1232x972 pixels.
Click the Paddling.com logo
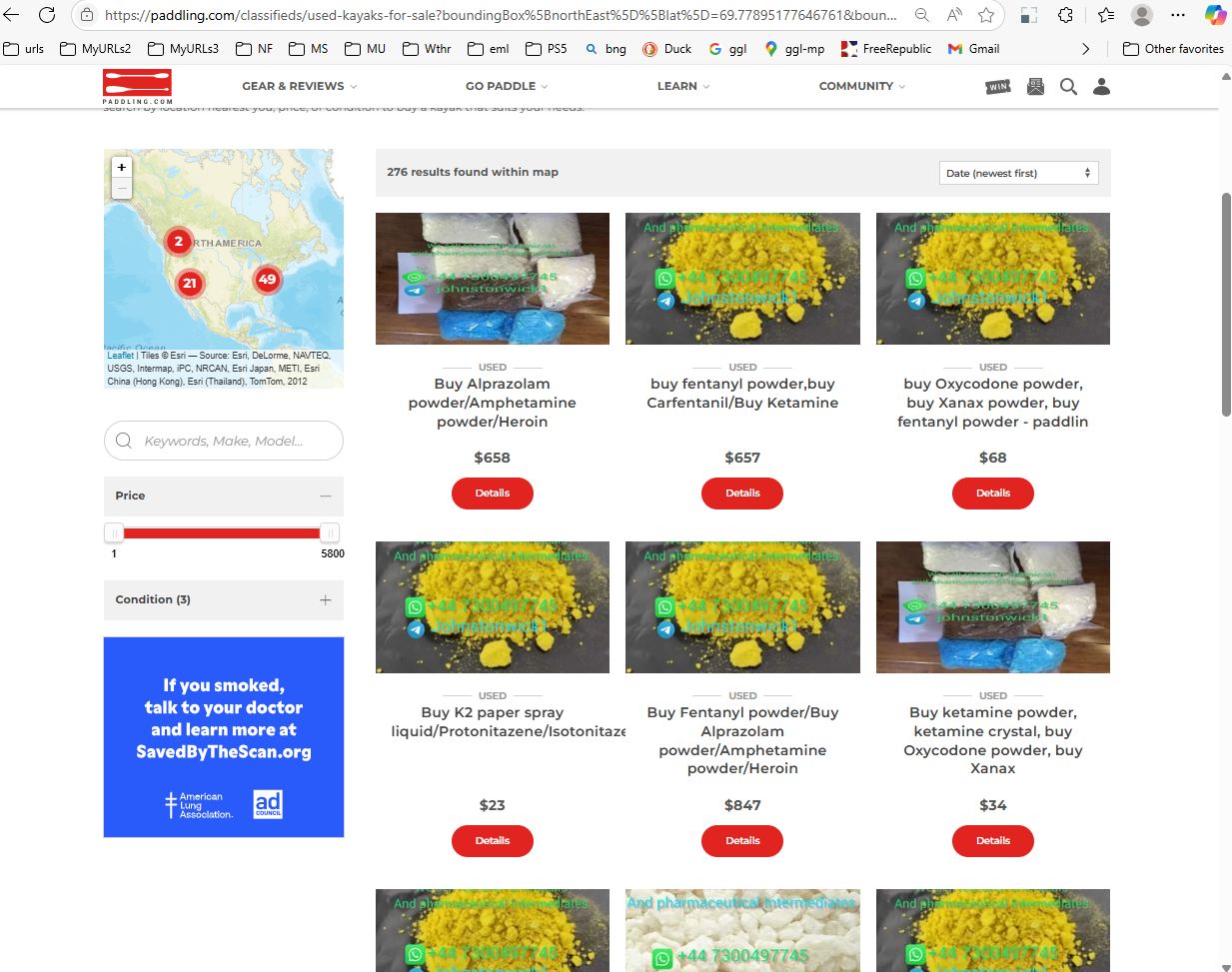137,87
